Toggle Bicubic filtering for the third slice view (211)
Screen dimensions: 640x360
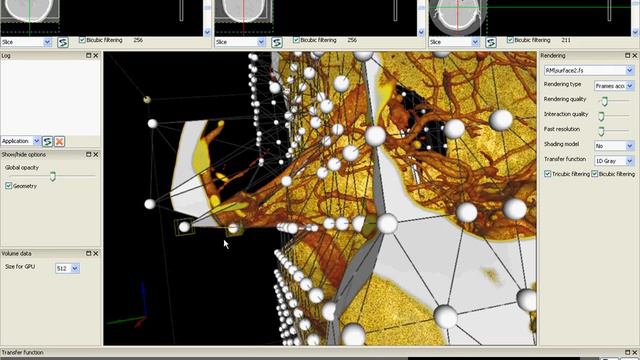[510, 40]
